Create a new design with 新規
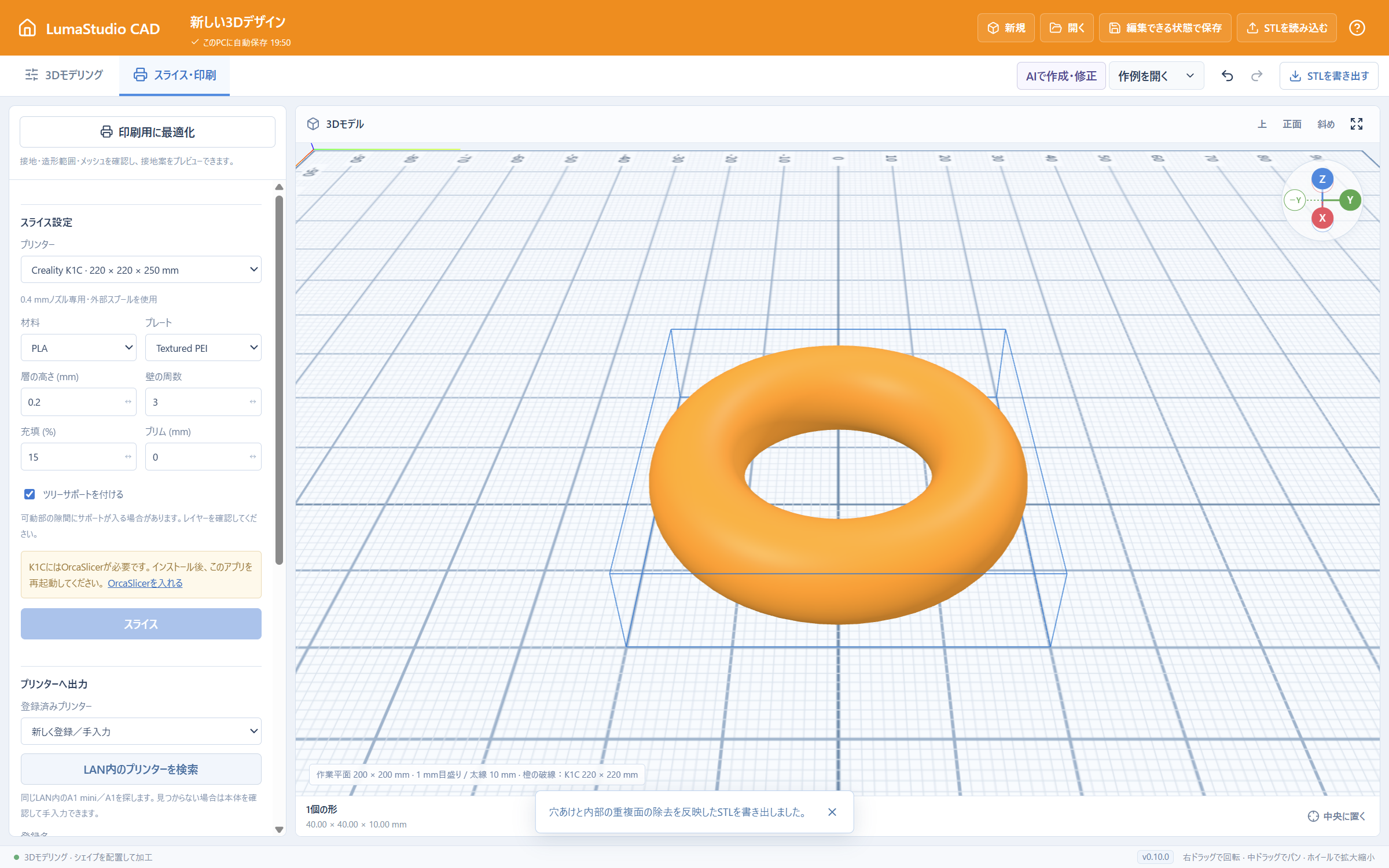Screen dimensions: 1389x868 pos(1006,28)
